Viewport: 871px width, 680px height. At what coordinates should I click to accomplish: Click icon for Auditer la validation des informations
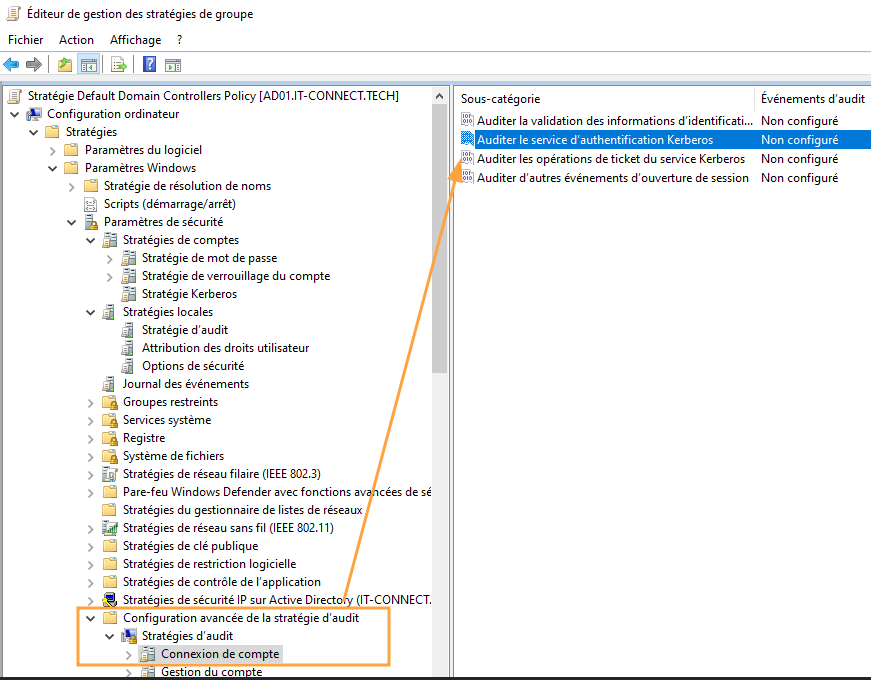coord(467,120)
